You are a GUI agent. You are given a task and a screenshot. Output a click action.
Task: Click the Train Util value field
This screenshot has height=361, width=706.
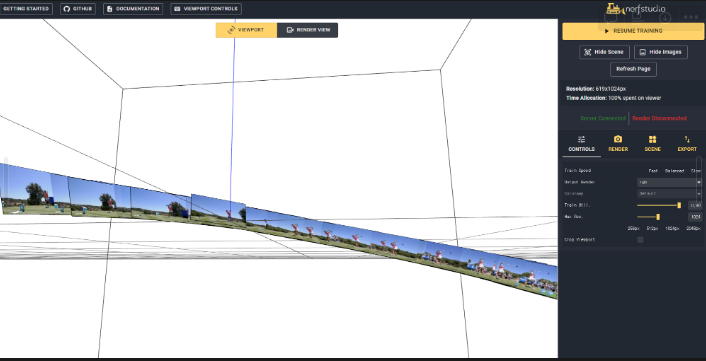(x=695, y=205)
